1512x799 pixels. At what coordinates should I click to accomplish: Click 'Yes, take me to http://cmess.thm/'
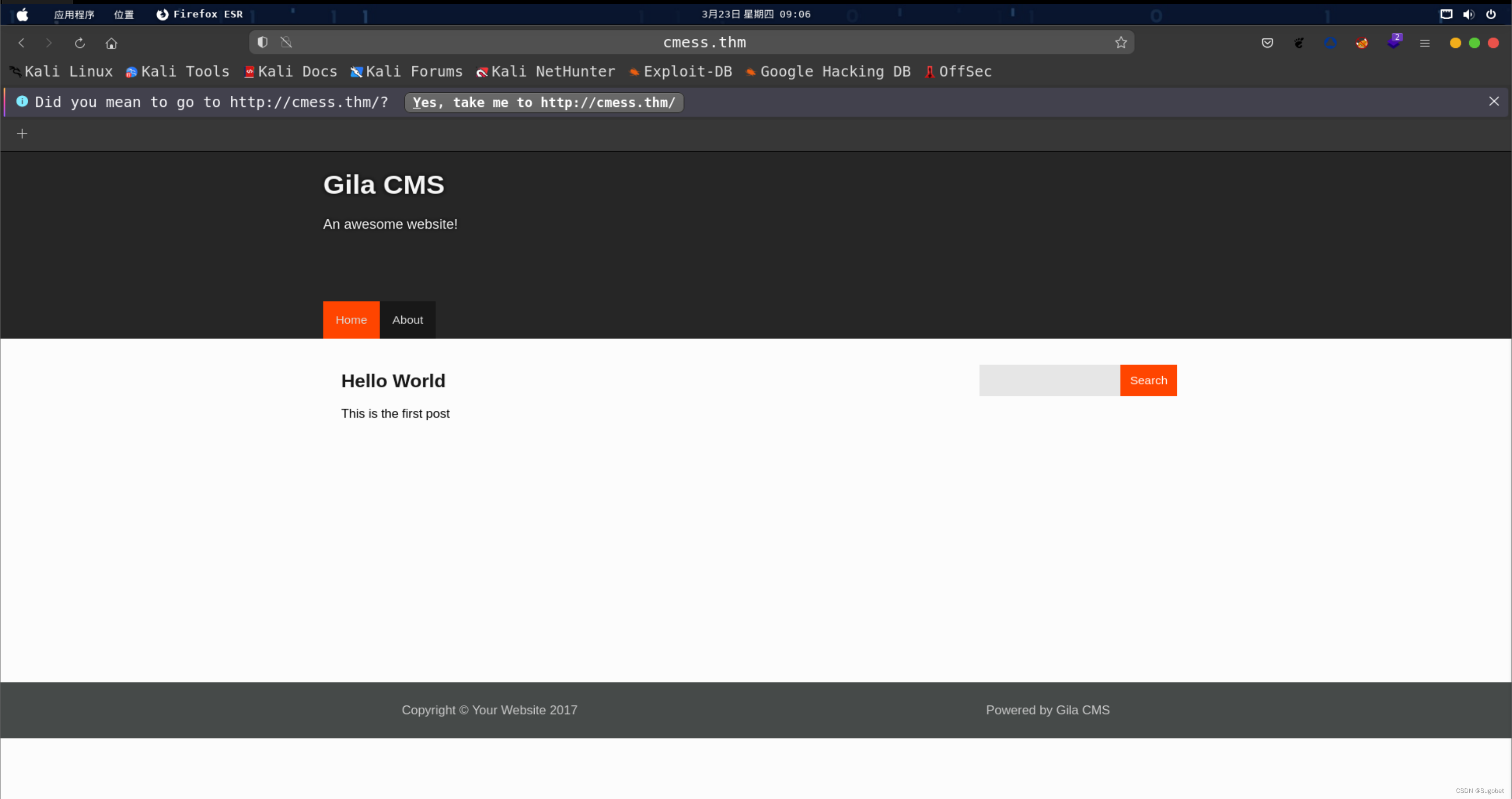(543, 102)
